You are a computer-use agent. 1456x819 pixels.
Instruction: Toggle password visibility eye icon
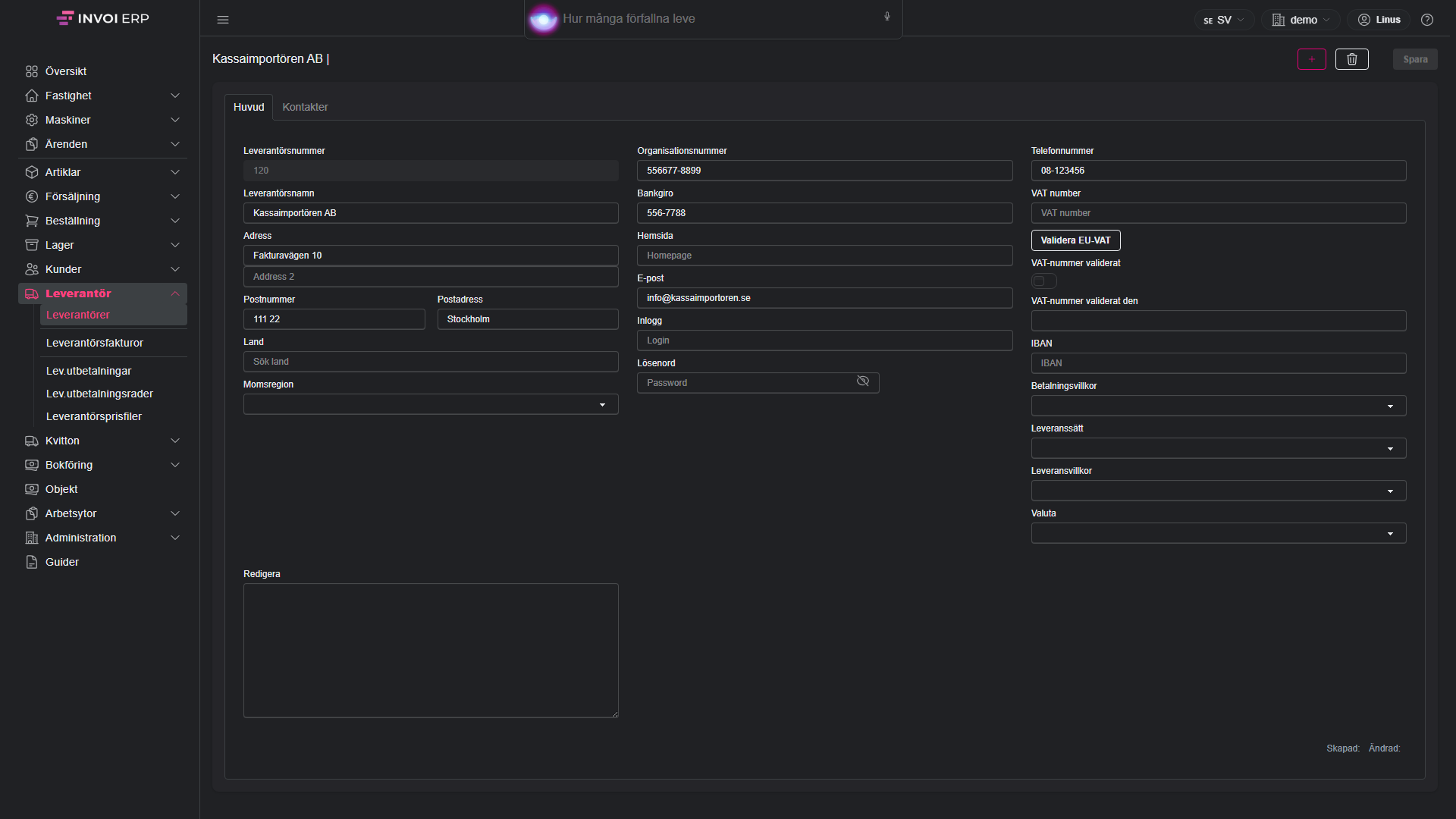pyautogui.click(x=863, y=381)
